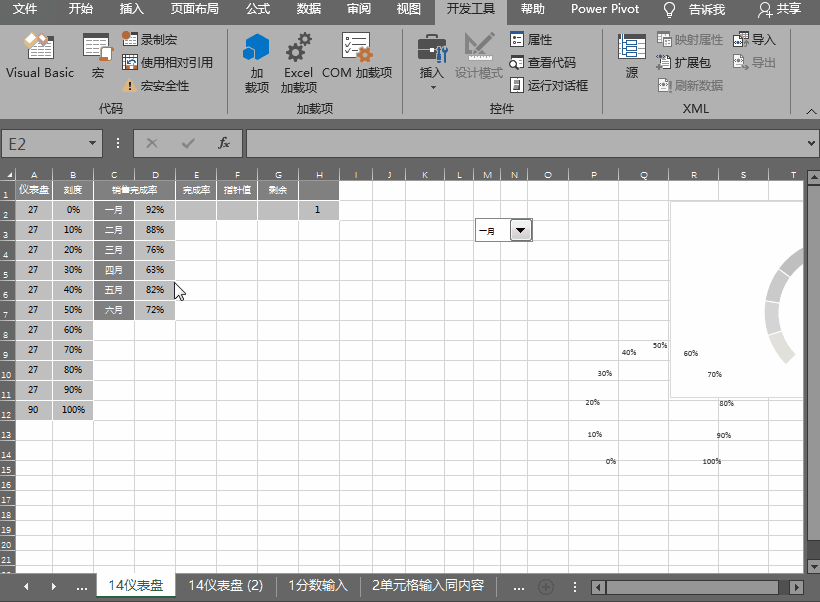Switch to the 插入 ribbon tab
820x602 pixels.
(x=131, y=9)
